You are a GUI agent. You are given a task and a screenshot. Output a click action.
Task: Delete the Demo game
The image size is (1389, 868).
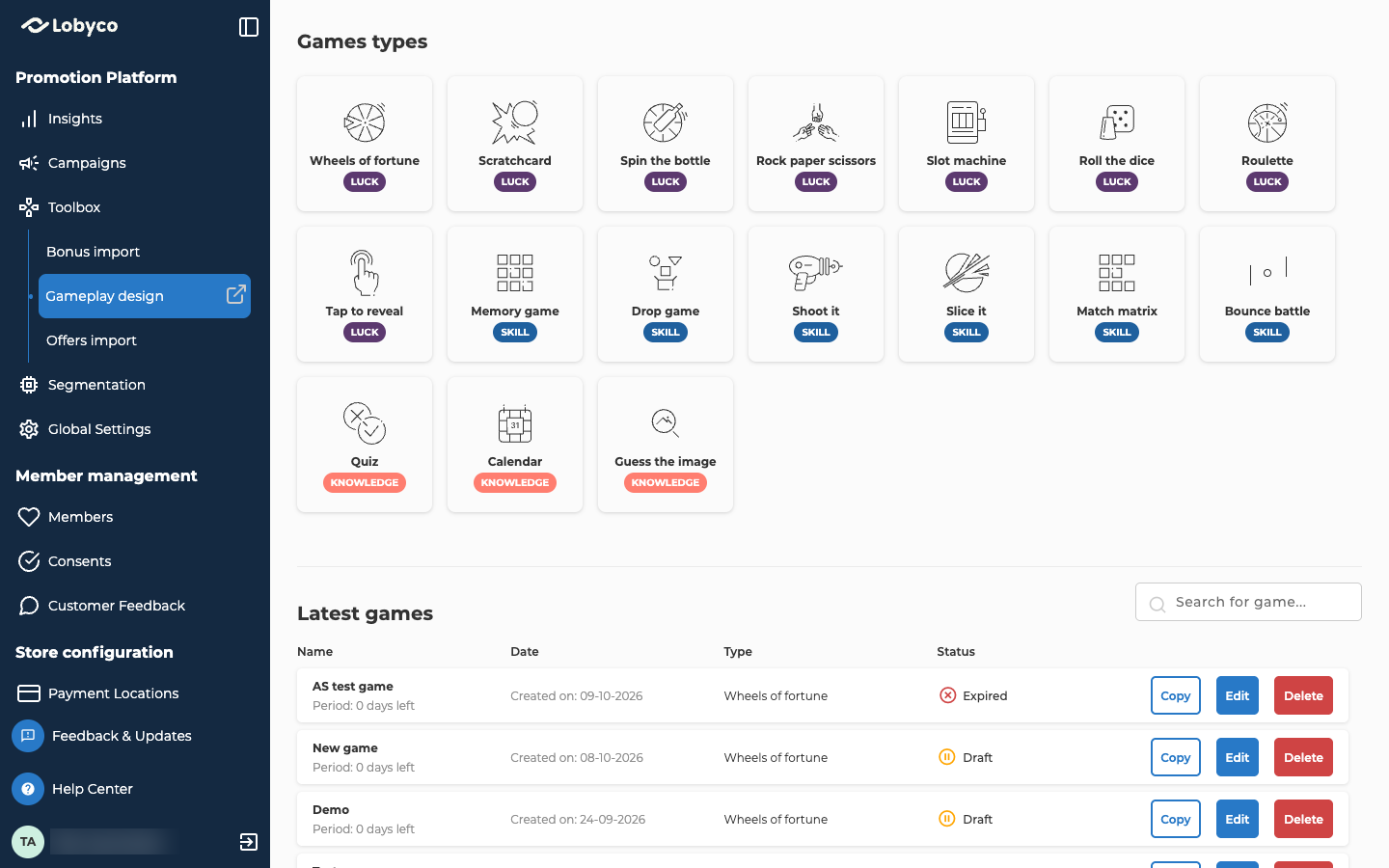(1303, 819)
